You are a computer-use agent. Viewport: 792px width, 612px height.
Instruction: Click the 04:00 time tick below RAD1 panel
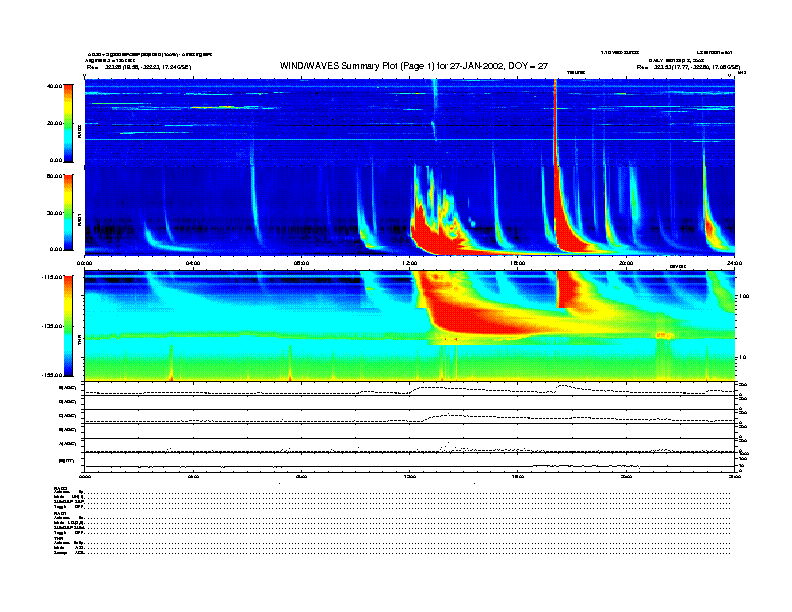pyautogui.click(x=193, y=263)
